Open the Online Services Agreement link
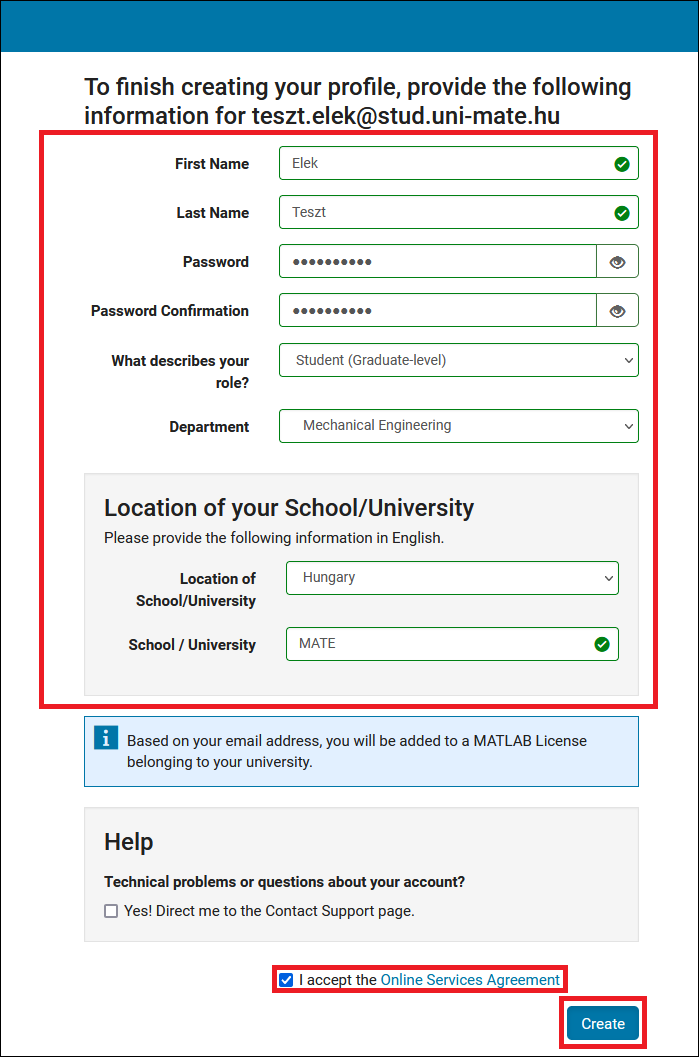 (470, 980)
